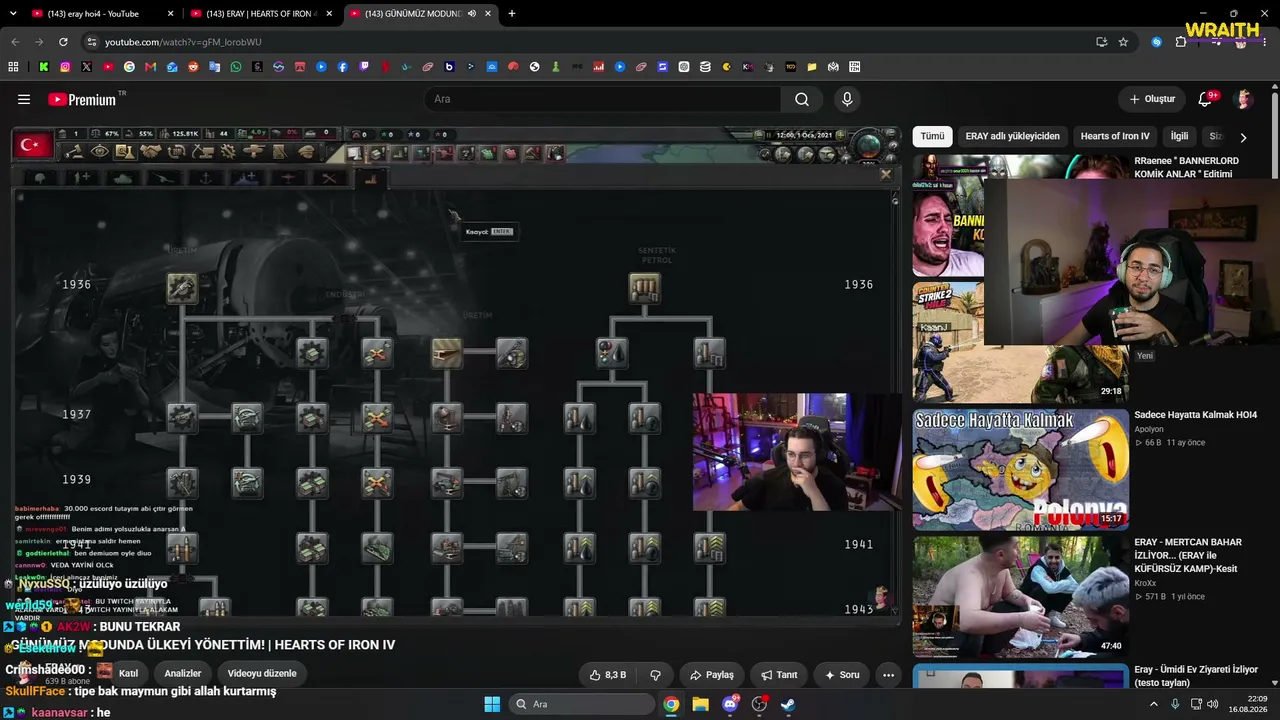
Task: Click the 'Tanıt' promote button
Action: 779,675
